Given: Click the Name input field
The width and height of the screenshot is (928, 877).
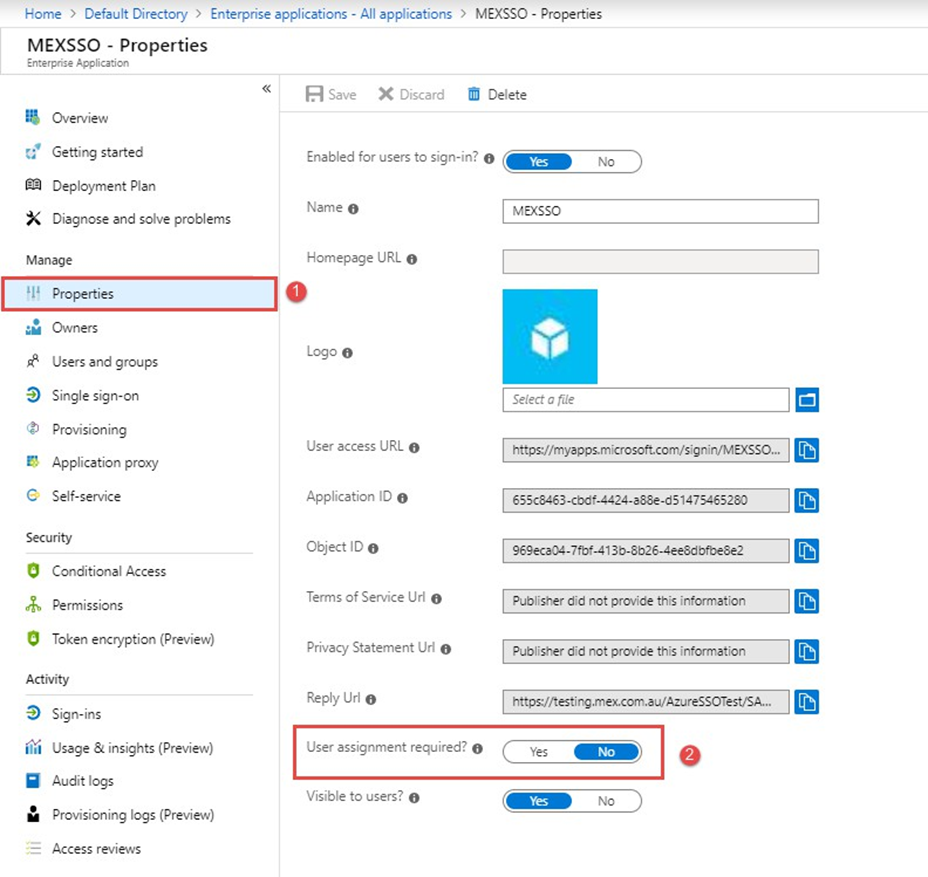Looking at the screenshot, I should pyautogui.click(x=660, y=212).
